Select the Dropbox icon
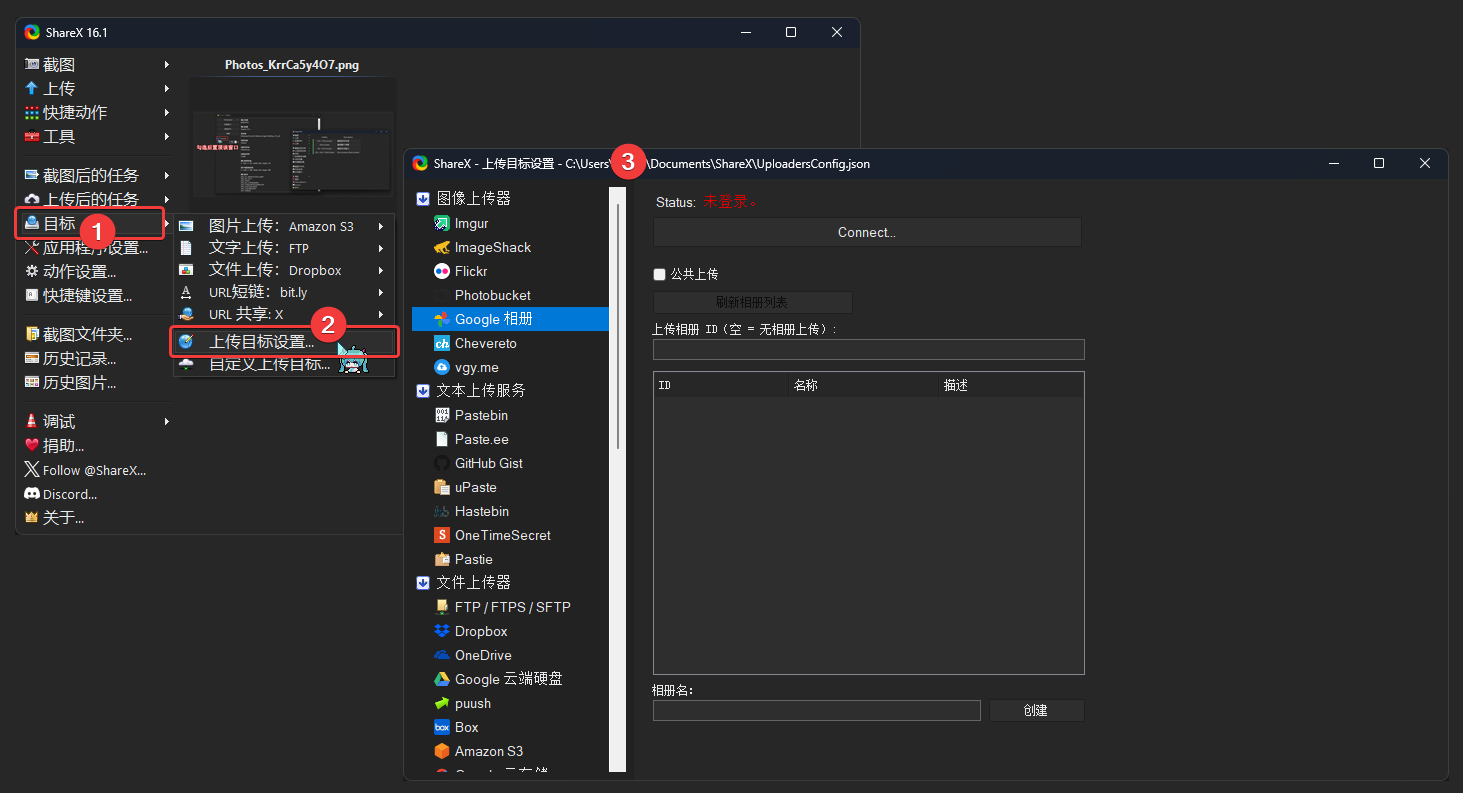This screenshot has width=1463, height=793. coord(442,631)
